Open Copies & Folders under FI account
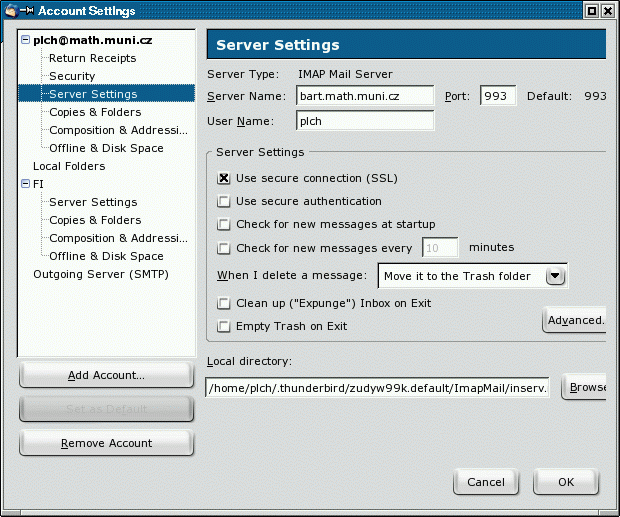The image size is (620, 517). 95,220
